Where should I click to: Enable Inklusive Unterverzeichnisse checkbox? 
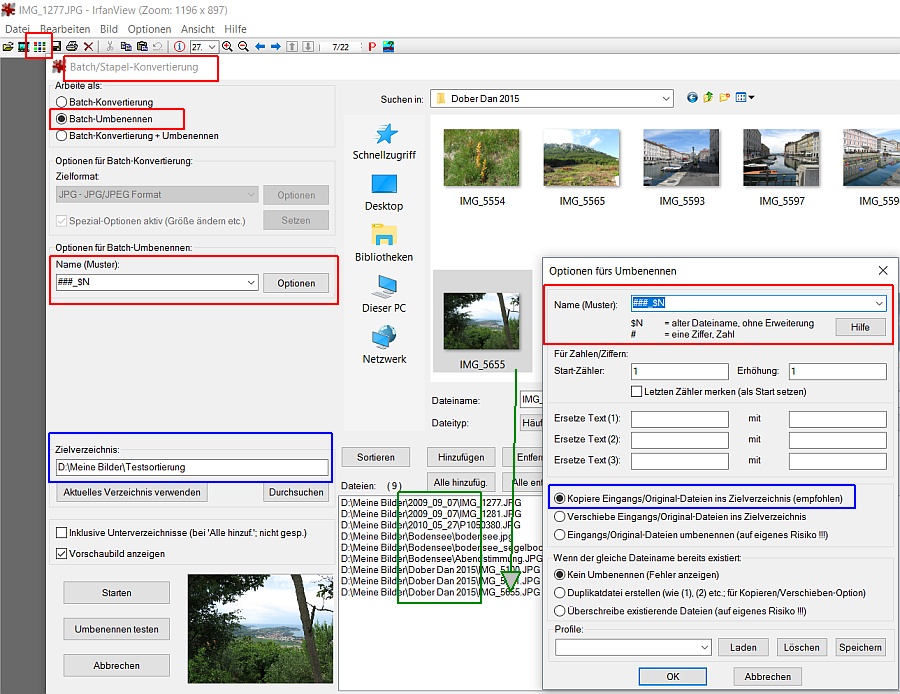pos(62,533)
